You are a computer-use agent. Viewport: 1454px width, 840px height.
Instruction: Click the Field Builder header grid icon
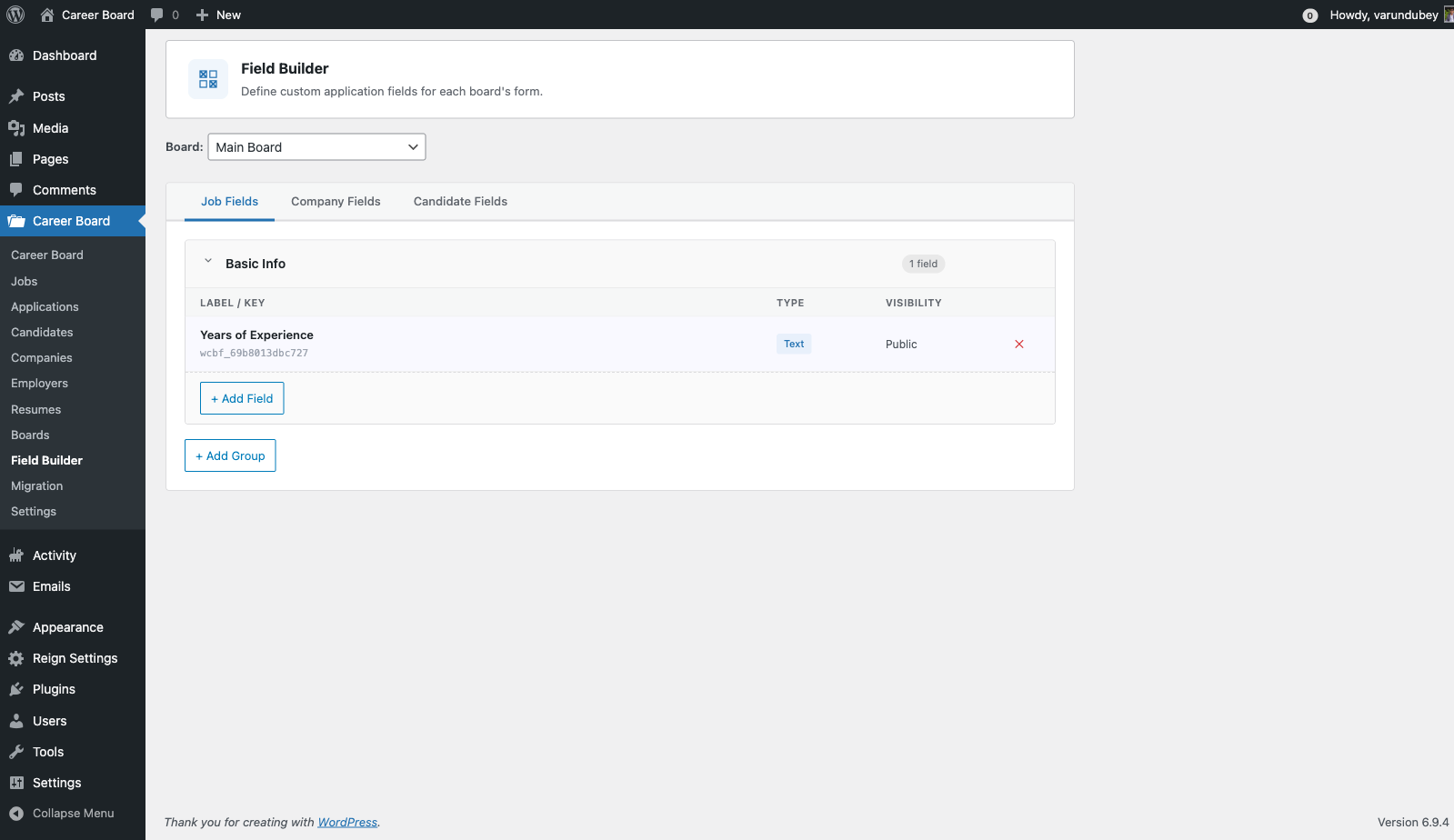coord(208,79)
